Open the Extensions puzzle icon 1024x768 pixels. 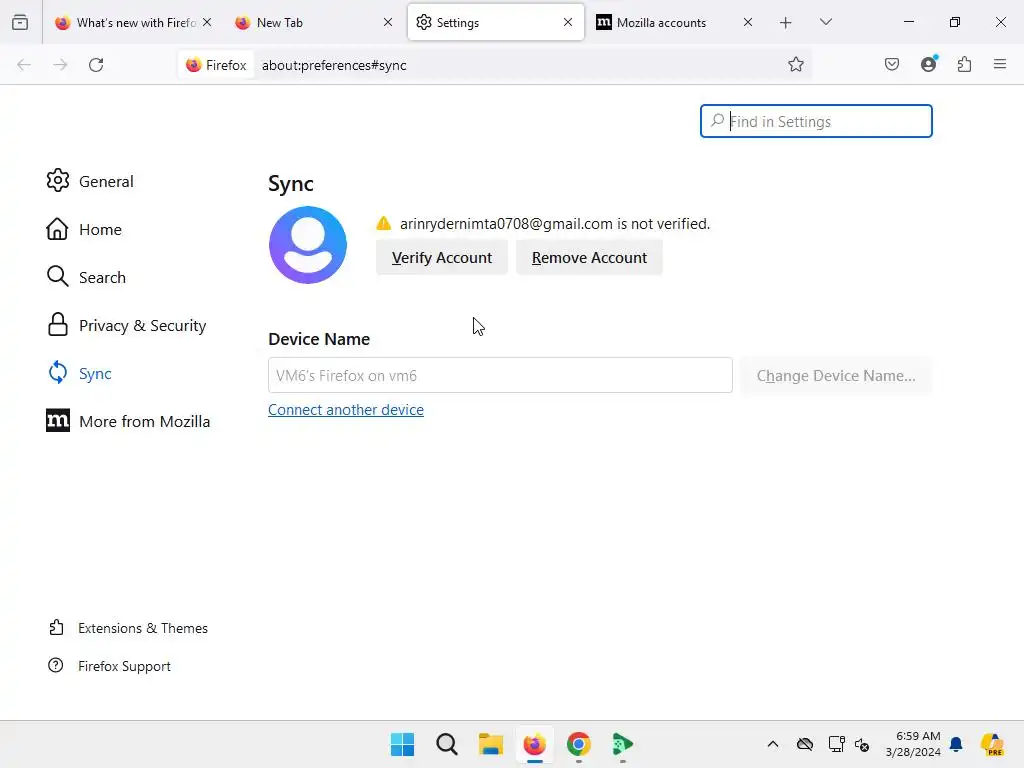pyautogui.click(x=965, y=64)
